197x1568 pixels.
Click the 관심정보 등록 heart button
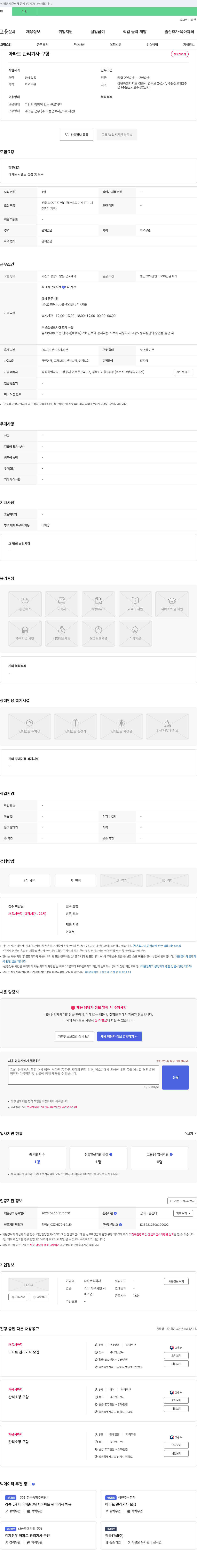pyautogui.click(x=77, y=135)
